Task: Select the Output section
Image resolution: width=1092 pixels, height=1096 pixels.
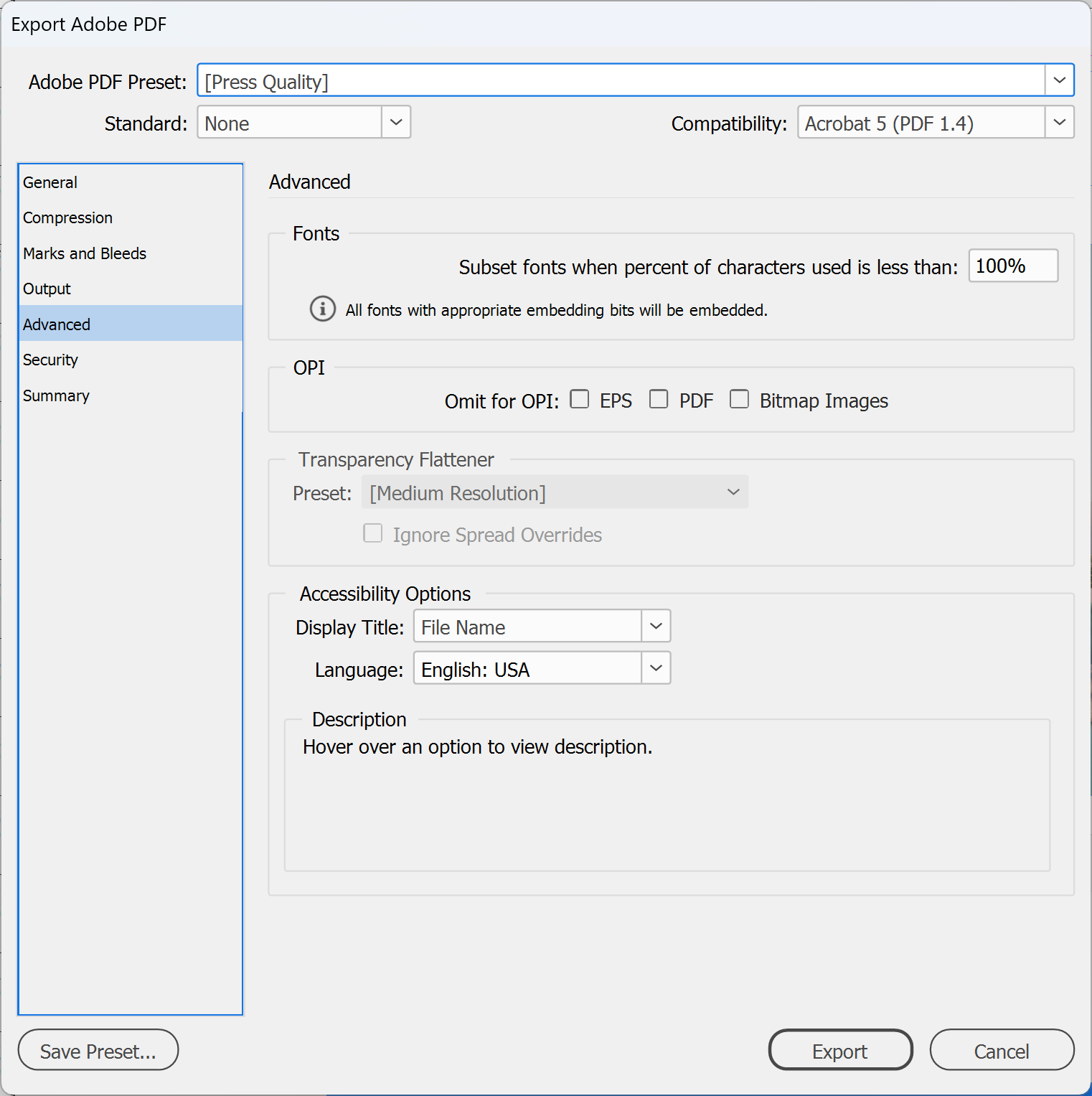Action: pos(131,289)
